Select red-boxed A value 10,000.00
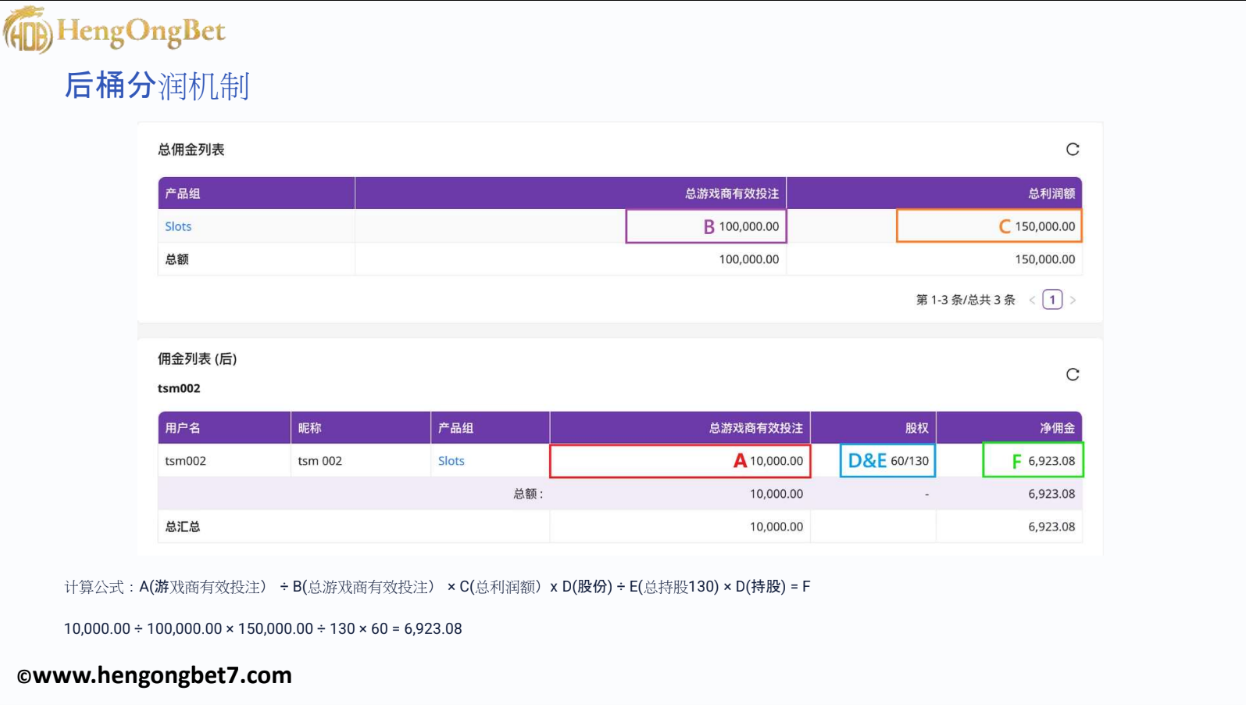1246x705 pixels. click(x=680, y=461)
